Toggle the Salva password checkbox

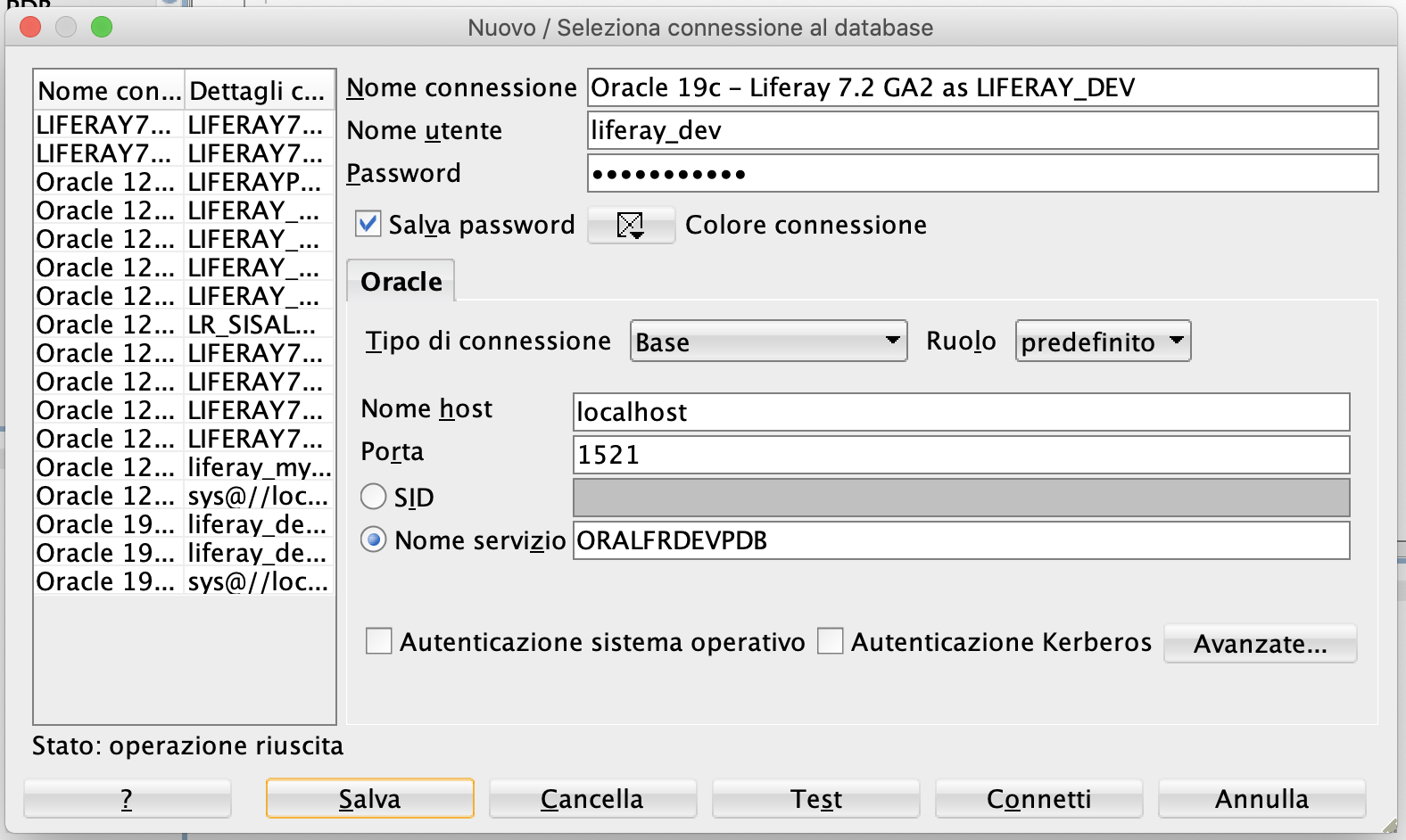coord(368,223)
